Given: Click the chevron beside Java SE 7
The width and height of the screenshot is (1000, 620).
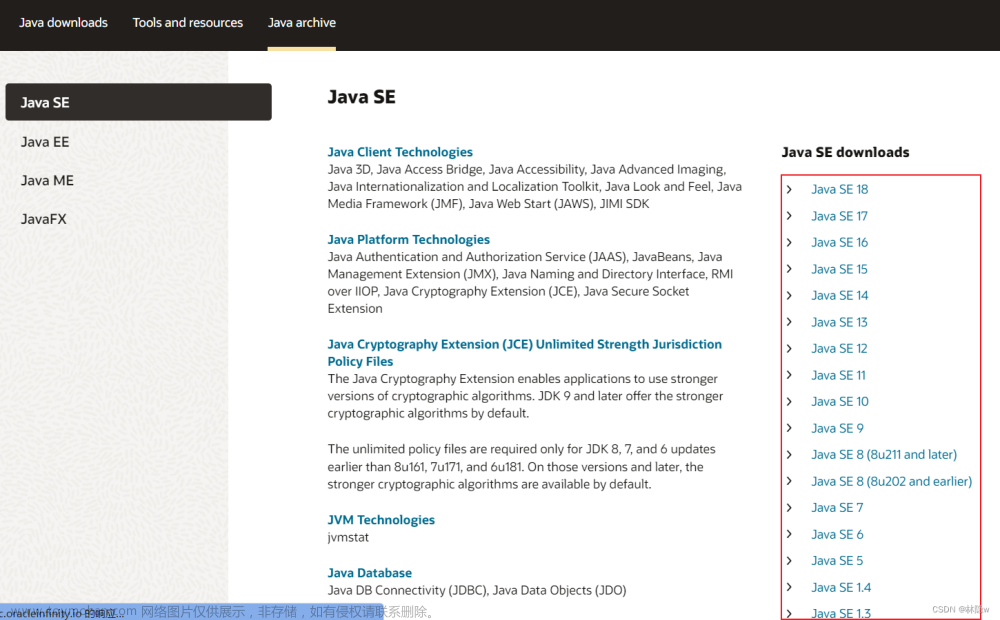Looking at the screenshot, I should point(790,508).
